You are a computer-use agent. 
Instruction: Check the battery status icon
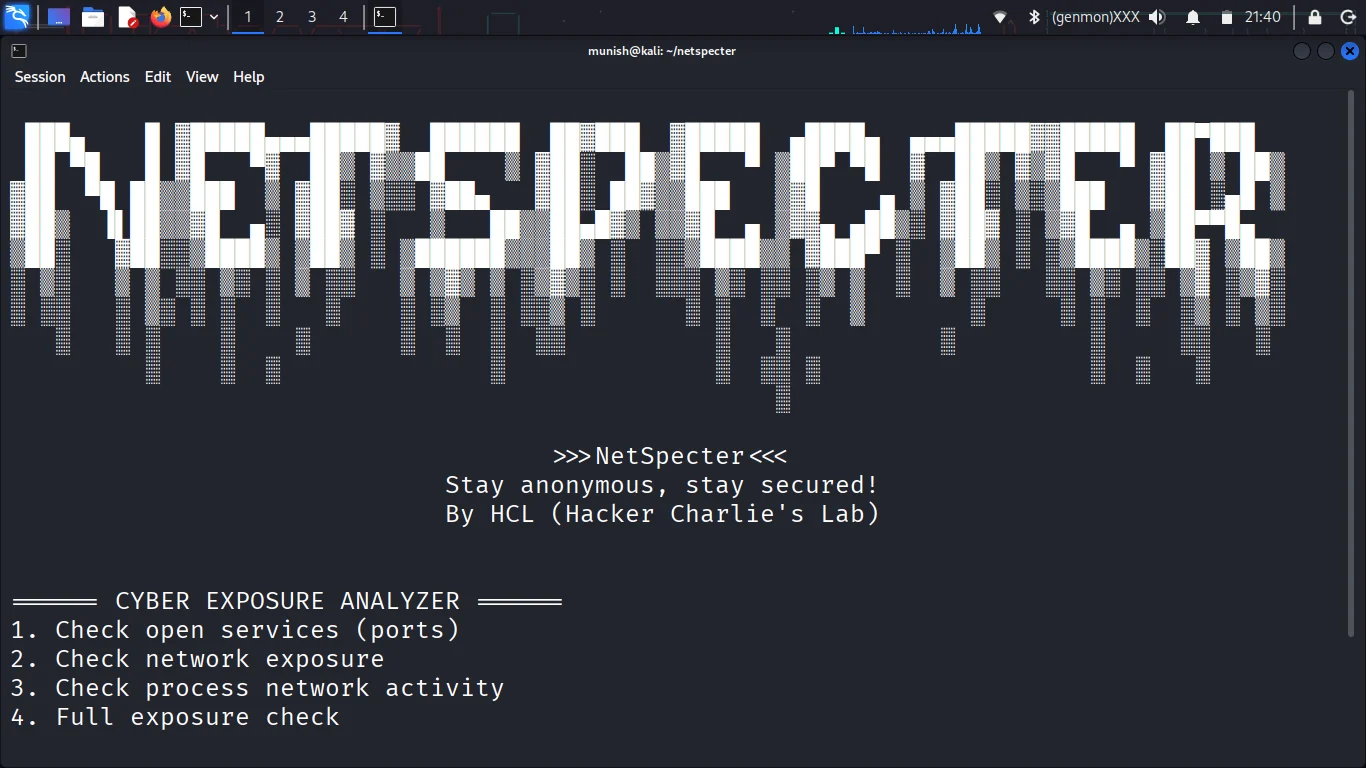click(x=1227, y=17)
